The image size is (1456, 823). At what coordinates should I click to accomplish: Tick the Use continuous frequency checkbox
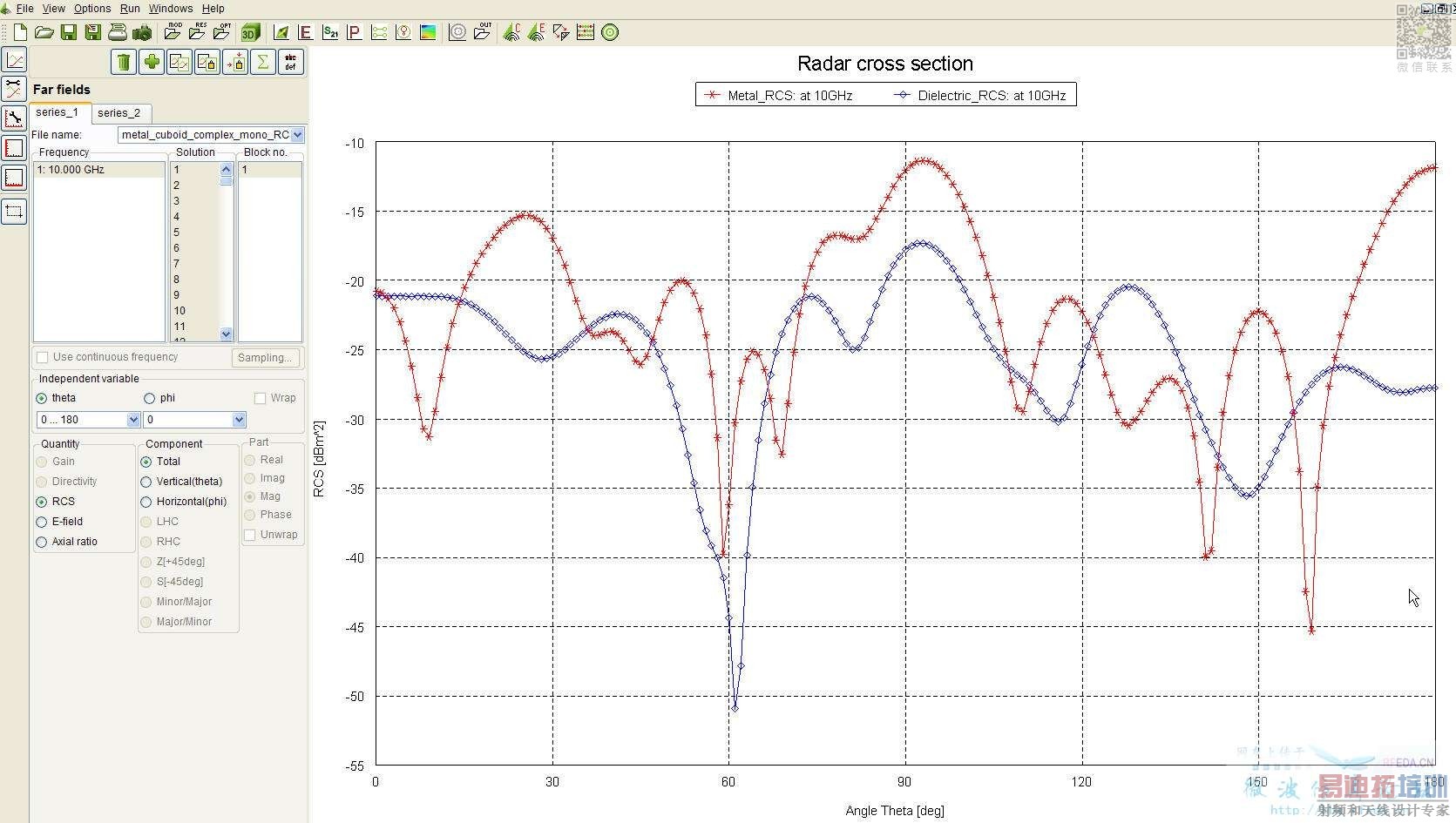42,357
